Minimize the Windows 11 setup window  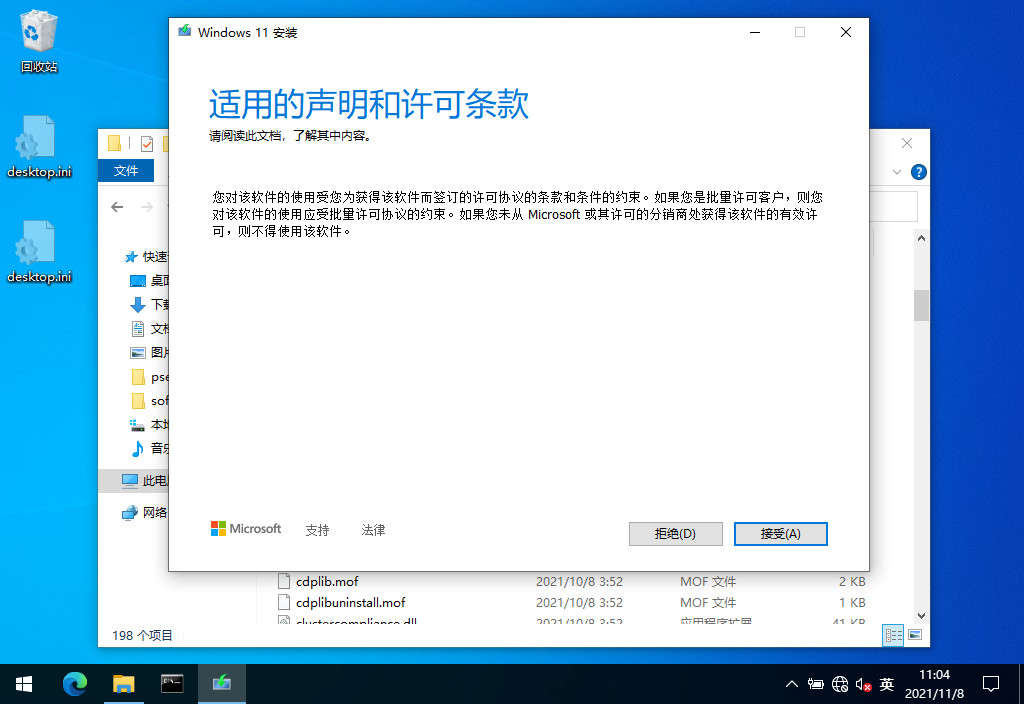[x=755, y=32]
